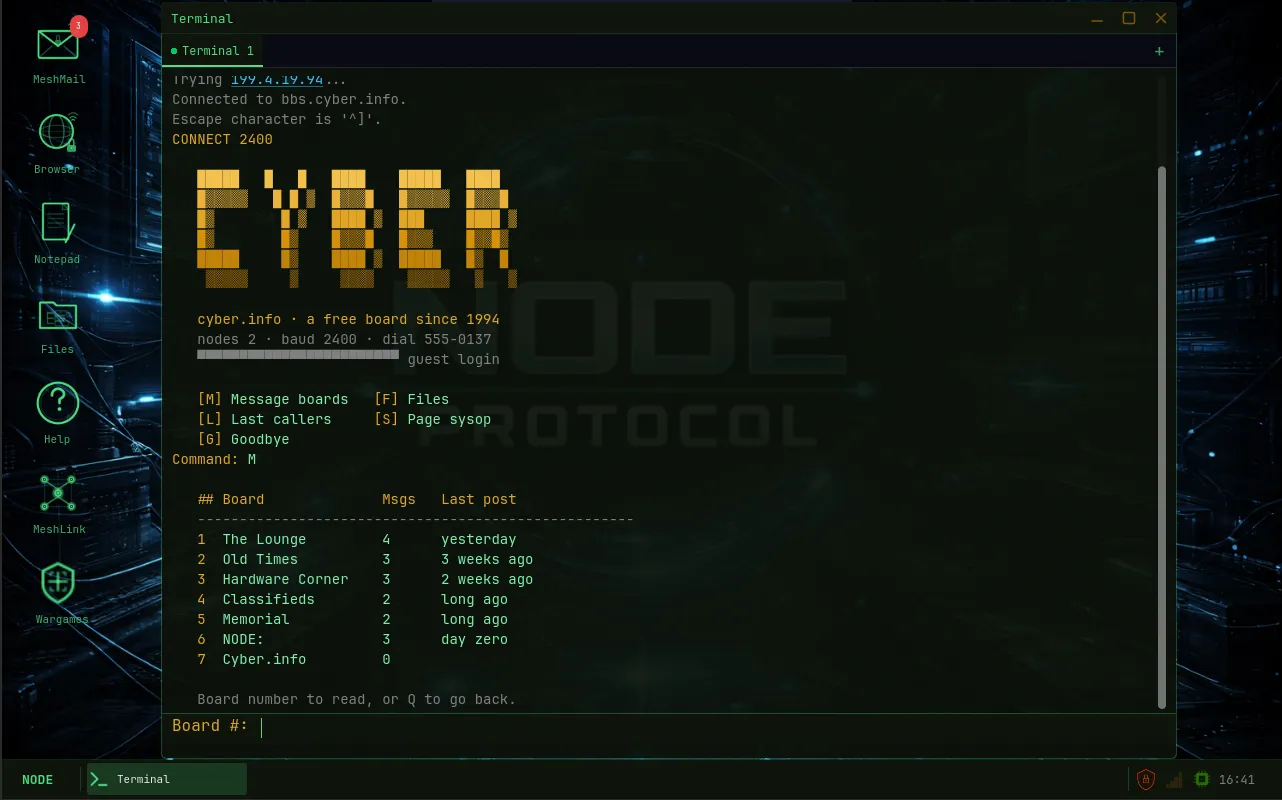Select the Cyber.info board row
Screen dimensions: 1282x800
click(x=294, y=659)
